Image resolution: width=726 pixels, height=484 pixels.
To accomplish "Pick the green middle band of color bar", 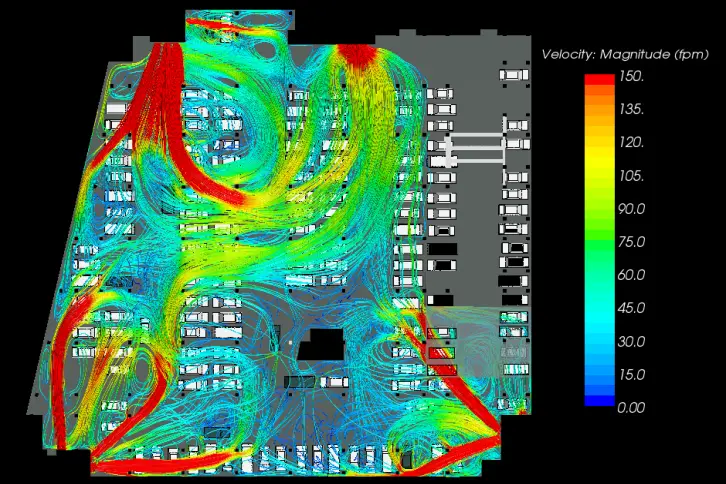I will click(x=599, y=240).
